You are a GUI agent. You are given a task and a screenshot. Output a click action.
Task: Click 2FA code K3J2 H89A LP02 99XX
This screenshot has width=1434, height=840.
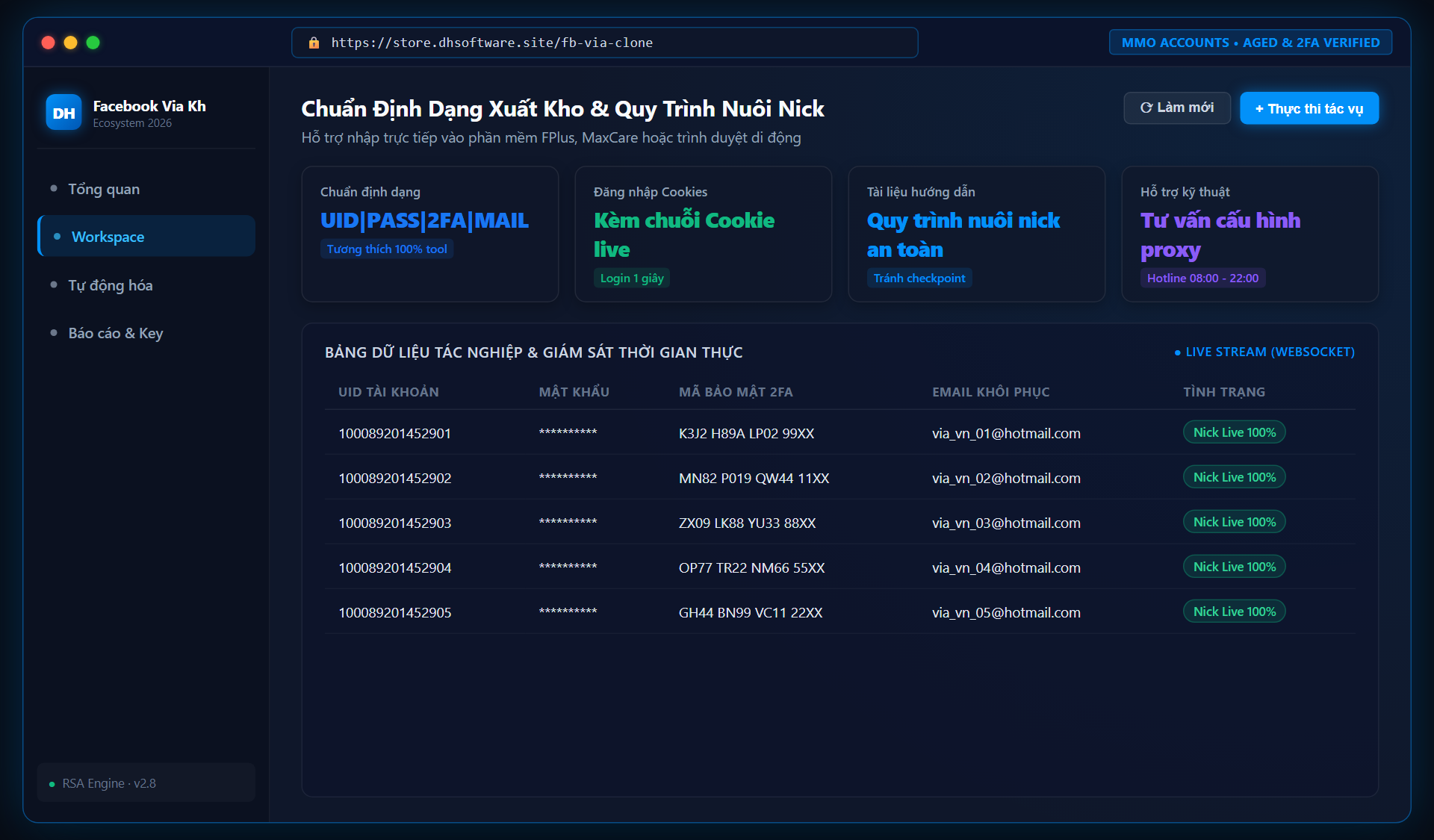[x=746, y=434]
